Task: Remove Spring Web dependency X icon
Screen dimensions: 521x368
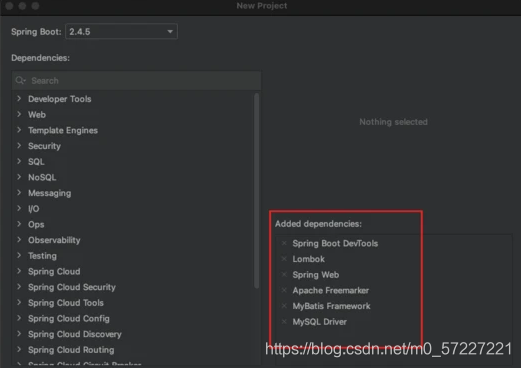Action: (x=284, y=275)
